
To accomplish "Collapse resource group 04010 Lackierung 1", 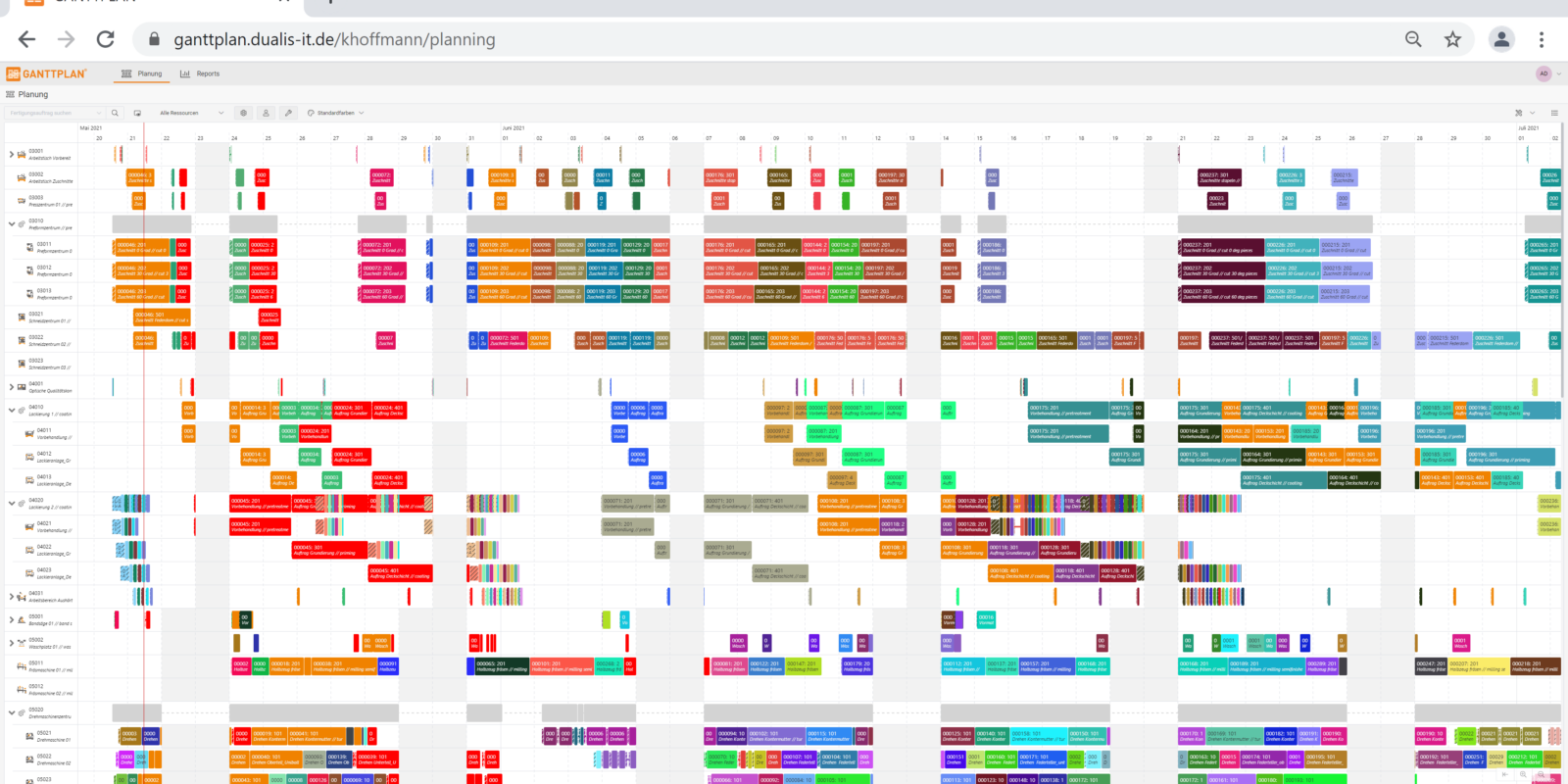I will pos(11,411).
